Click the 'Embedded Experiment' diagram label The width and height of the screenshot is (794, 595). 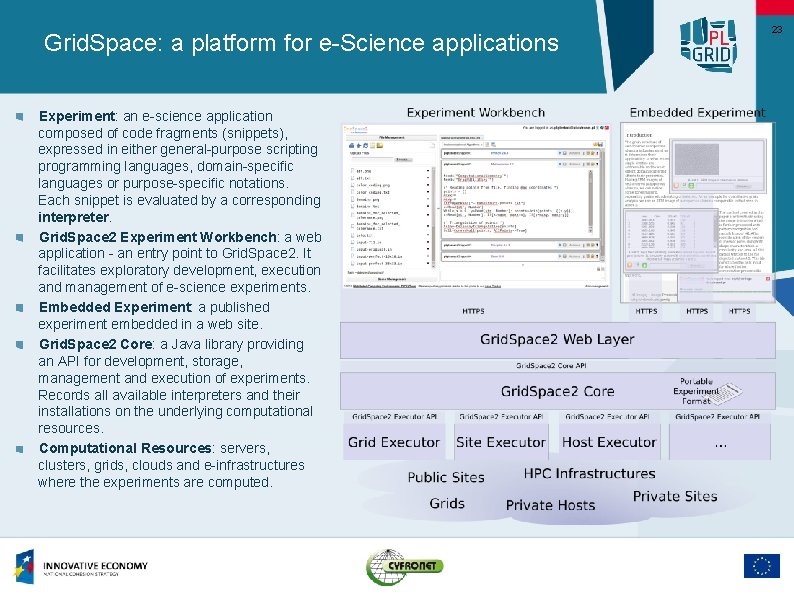pos(697,112)
